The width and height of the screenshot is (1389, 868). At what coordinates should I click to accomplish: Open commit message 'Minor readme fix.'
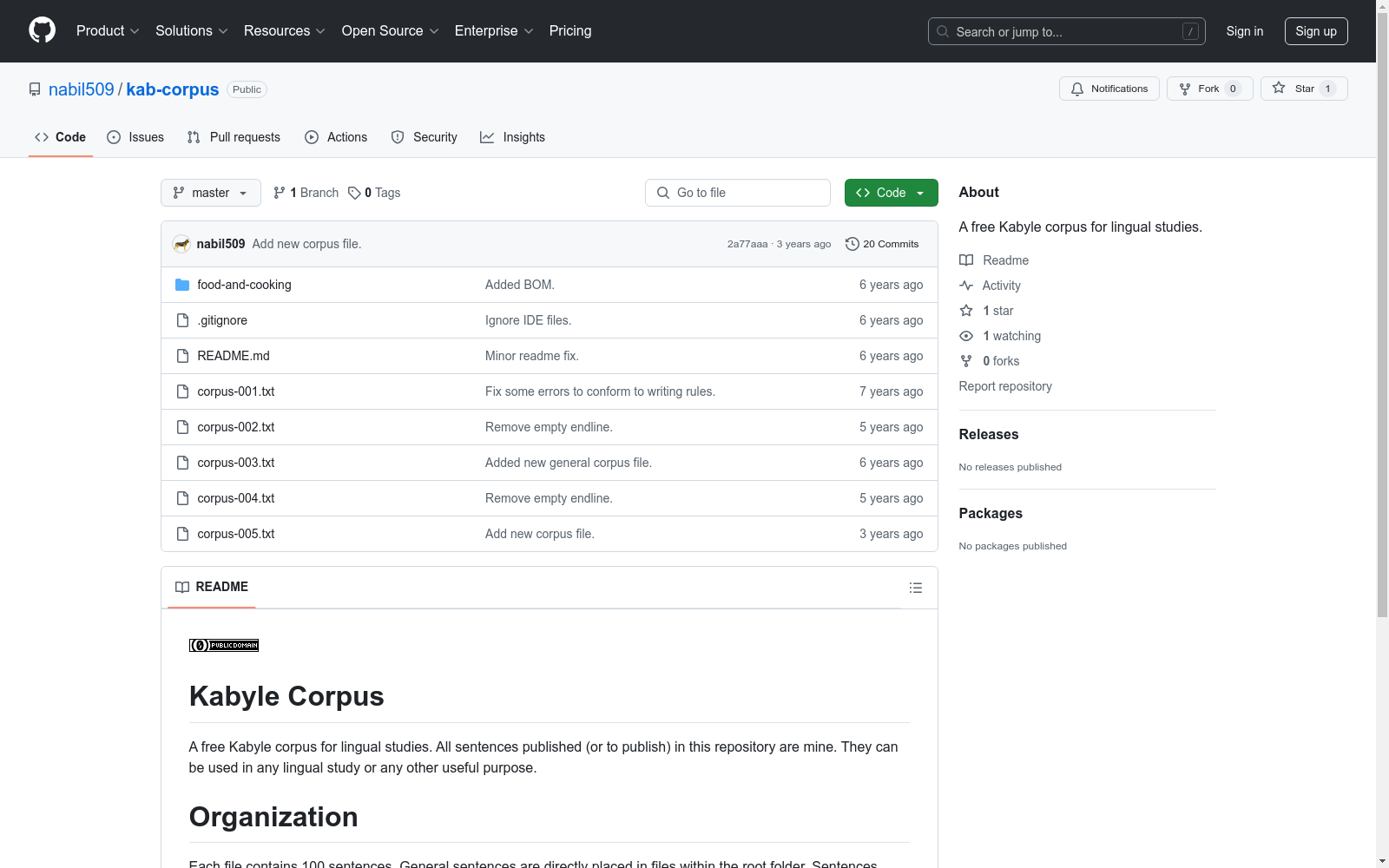(x=532, y=356)
